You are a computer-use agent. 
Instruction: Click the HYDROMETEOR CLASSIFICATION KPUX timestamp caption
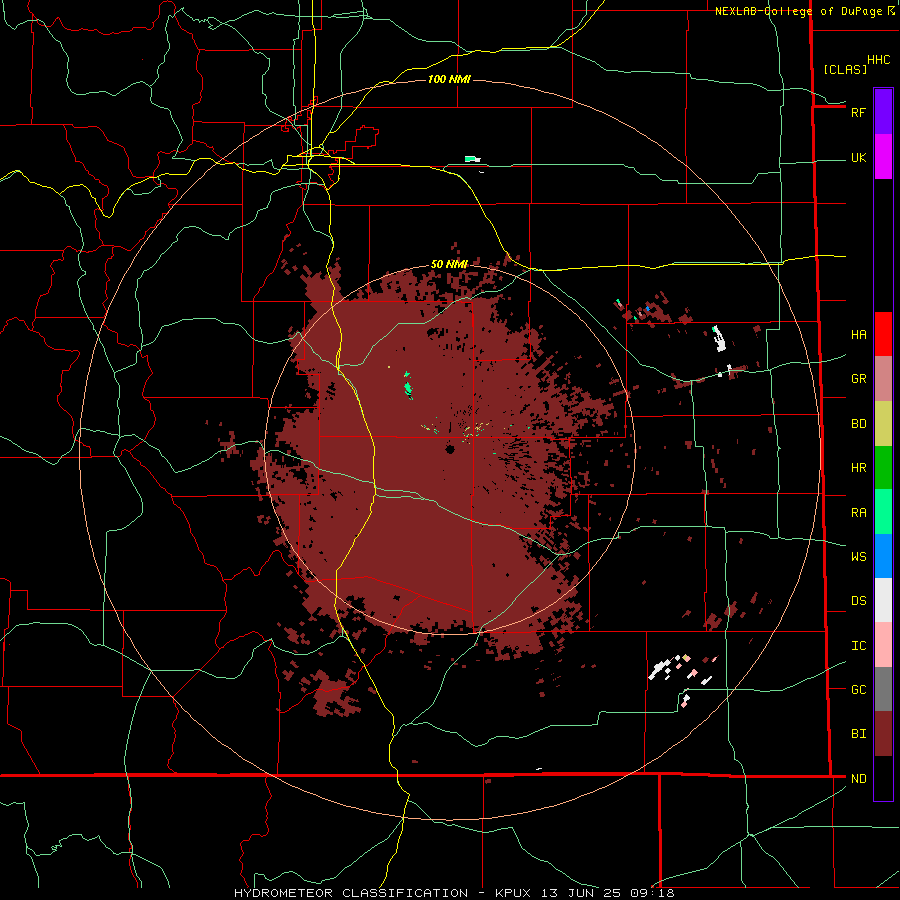pos(454,893)
